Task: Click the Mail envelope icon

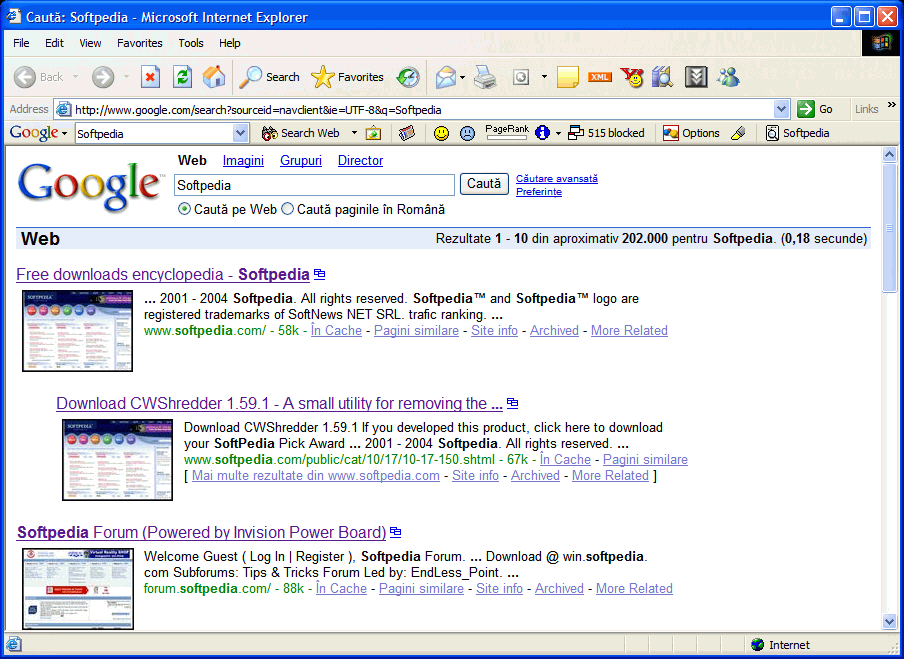Action: (446, 77)
